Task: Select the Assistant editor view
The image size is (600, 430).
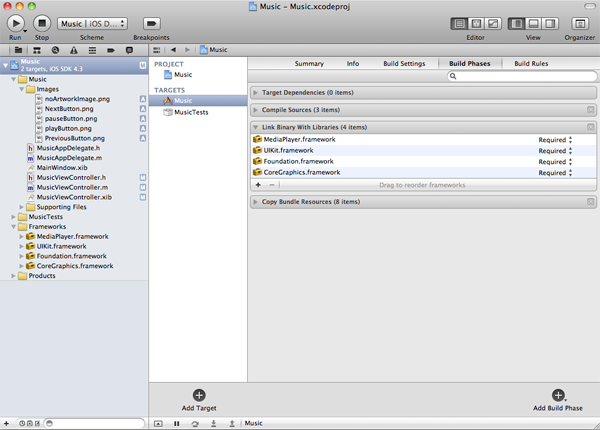Action: pyautogui.click(x=476, y=24)
